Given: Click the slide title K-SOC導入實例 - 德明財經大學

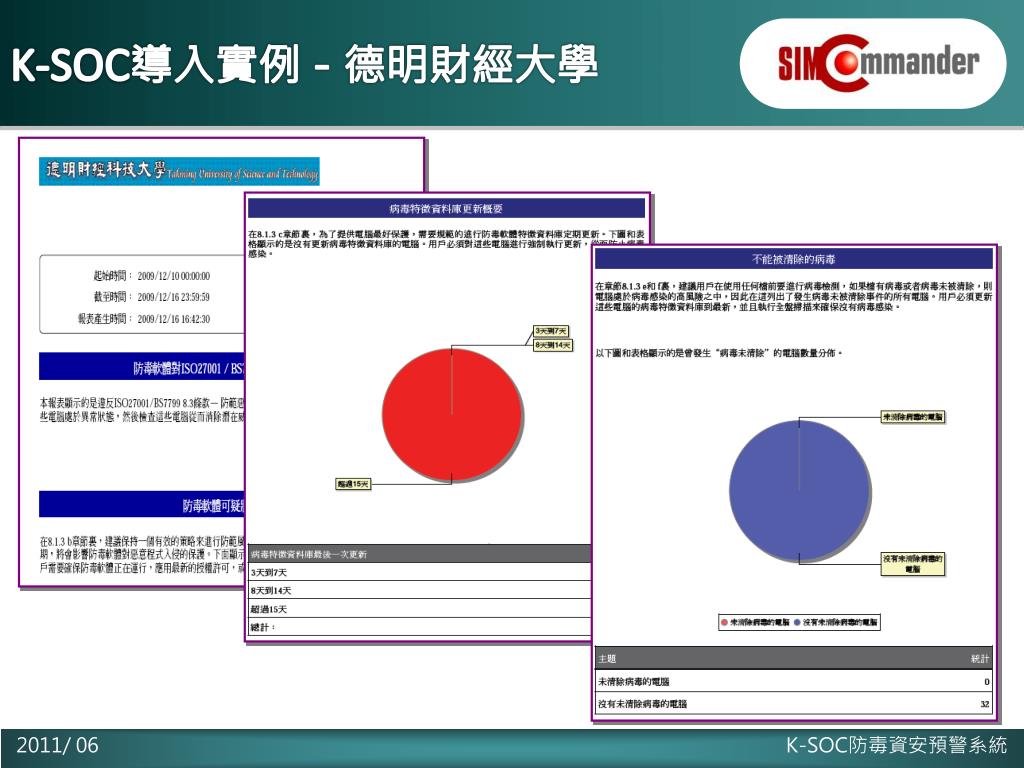Looking at the screenshot, I should [x=304, y=64].
